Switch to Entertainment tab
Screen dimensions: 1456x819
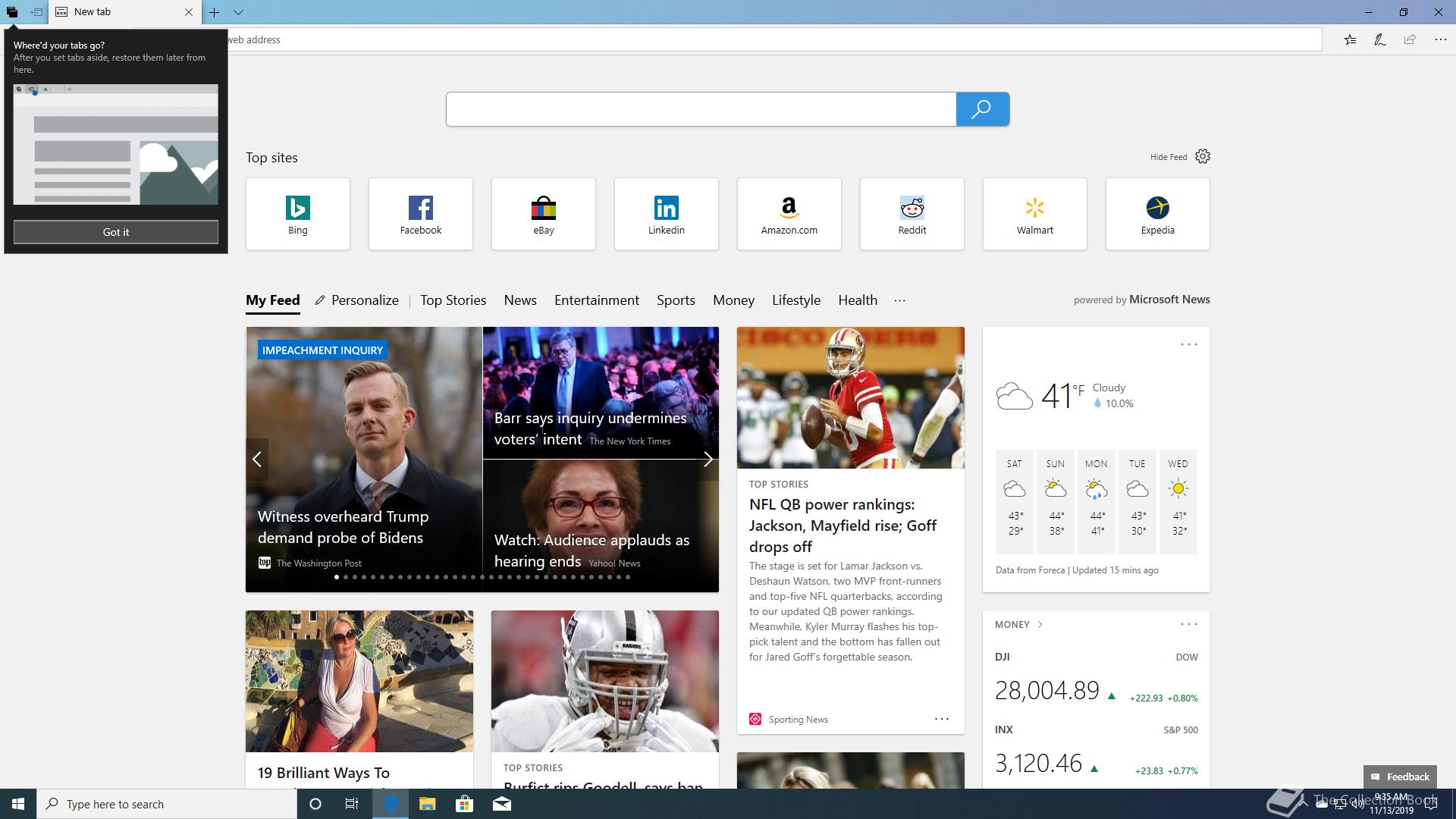pos(597,300)
